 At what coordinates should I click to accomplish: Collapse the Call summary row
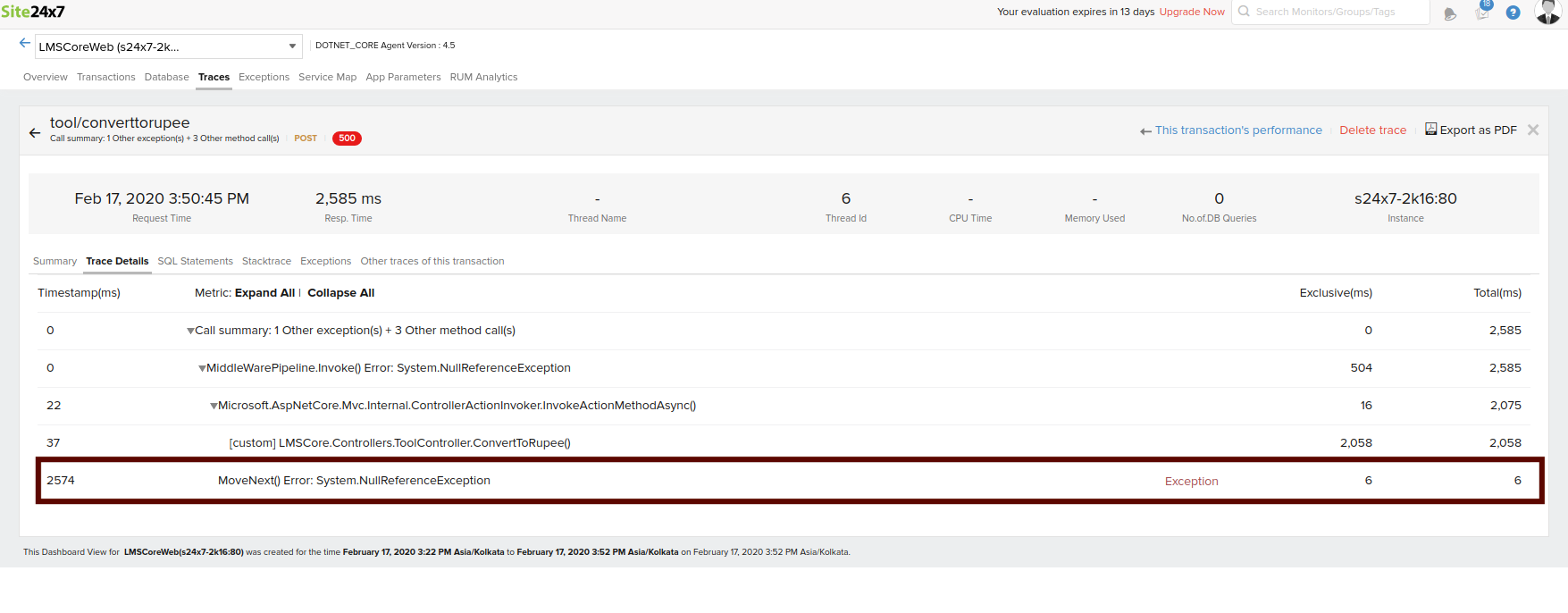[190, 332]
